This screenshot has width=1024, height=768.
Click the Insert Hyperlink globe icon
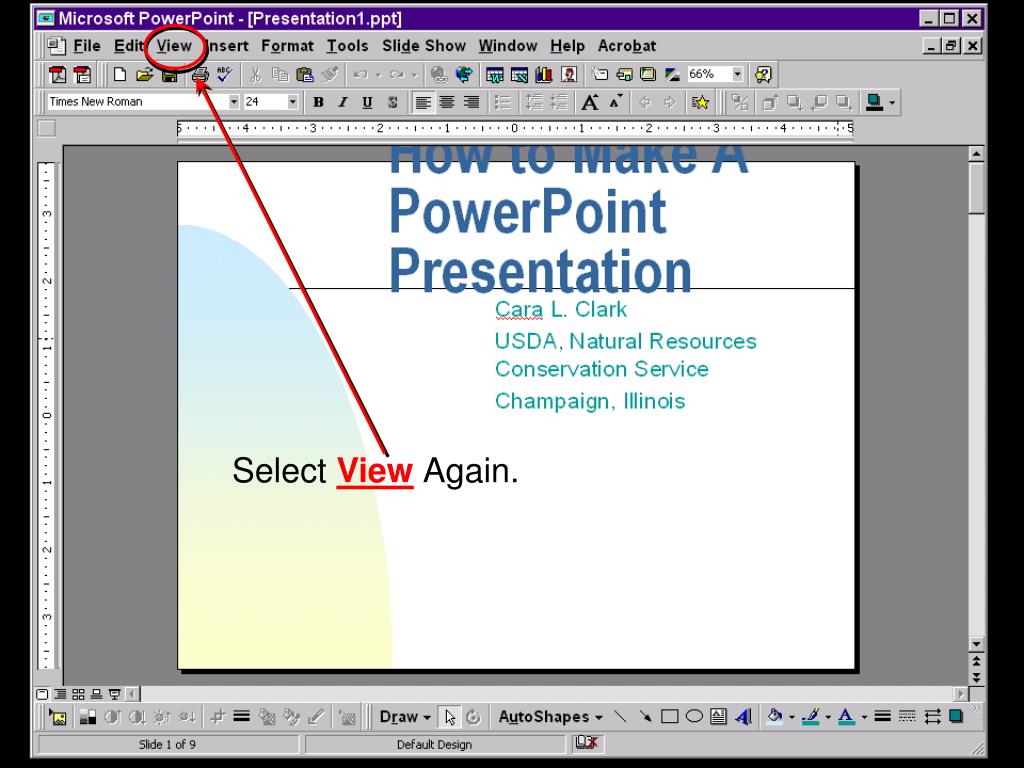[x=439, y=74]
